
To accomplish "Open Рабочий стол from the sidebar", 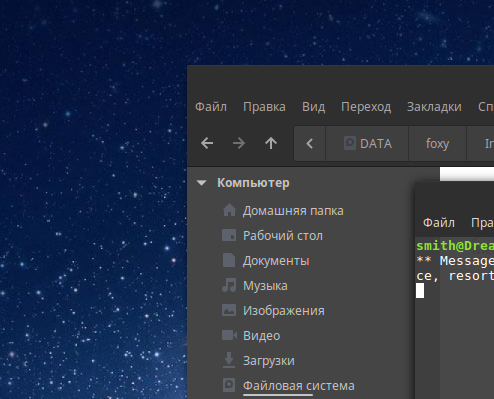I will (x=283, y=236).
